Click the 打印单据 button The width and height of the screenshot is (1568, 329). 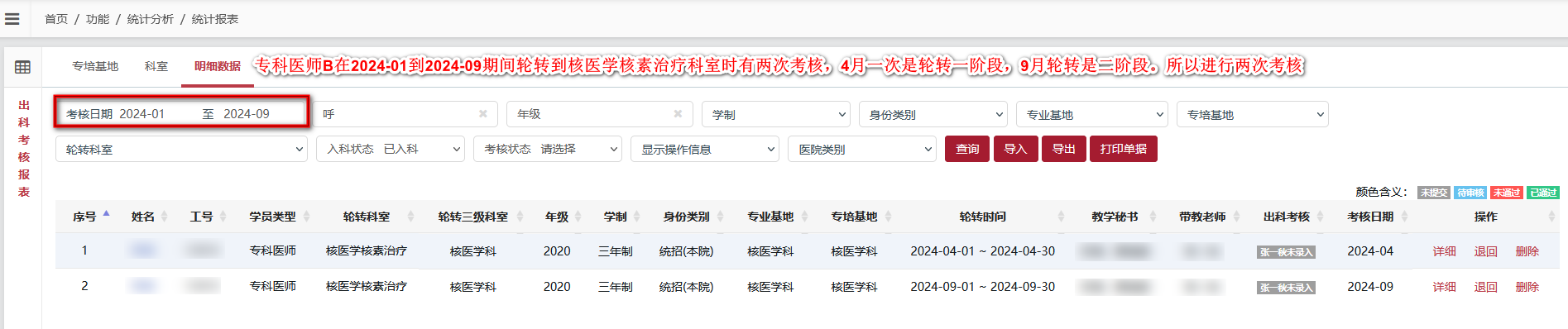[x=1124, y=149]
